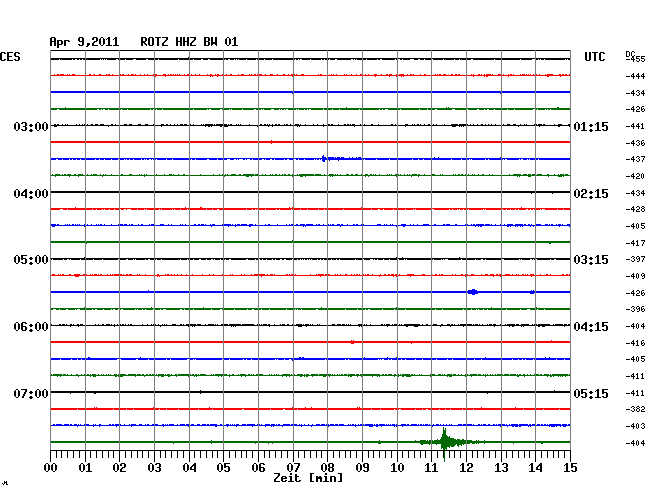Select the DC offset value -382
The height and width of the screenshot is (494, 650).
[x=635, y=409]
